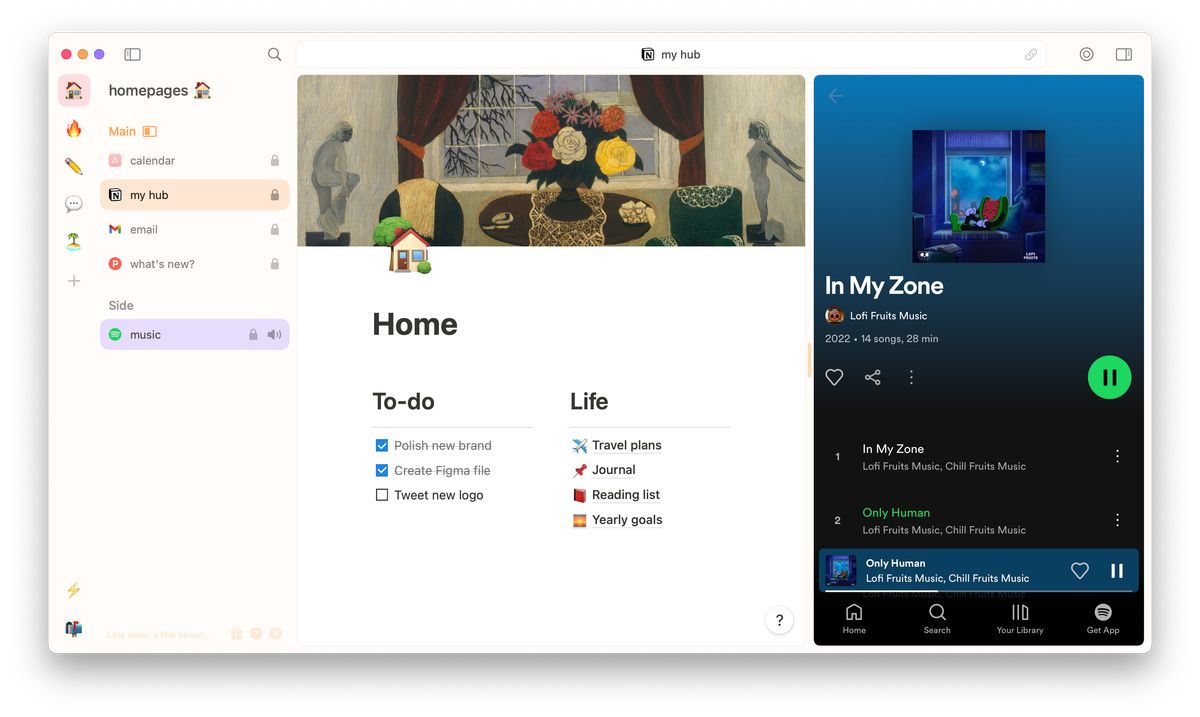The image size is (1200, 717).
Task: Click the Life heading
Action: click(x=589, y=401)
